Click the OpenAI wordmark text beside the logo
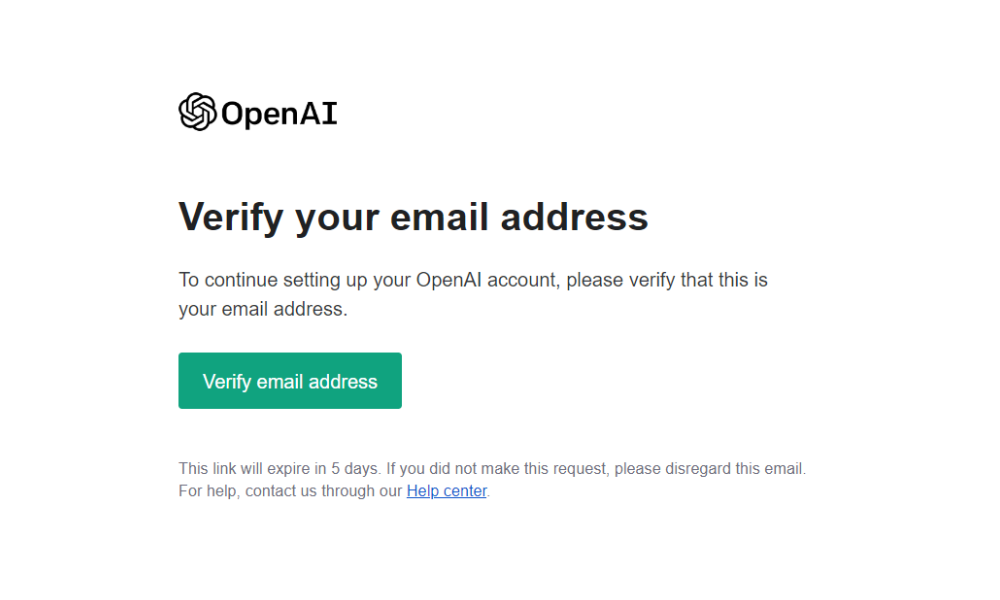The width and height of the screenshot is (1000, 600). (x=279, y=114)
